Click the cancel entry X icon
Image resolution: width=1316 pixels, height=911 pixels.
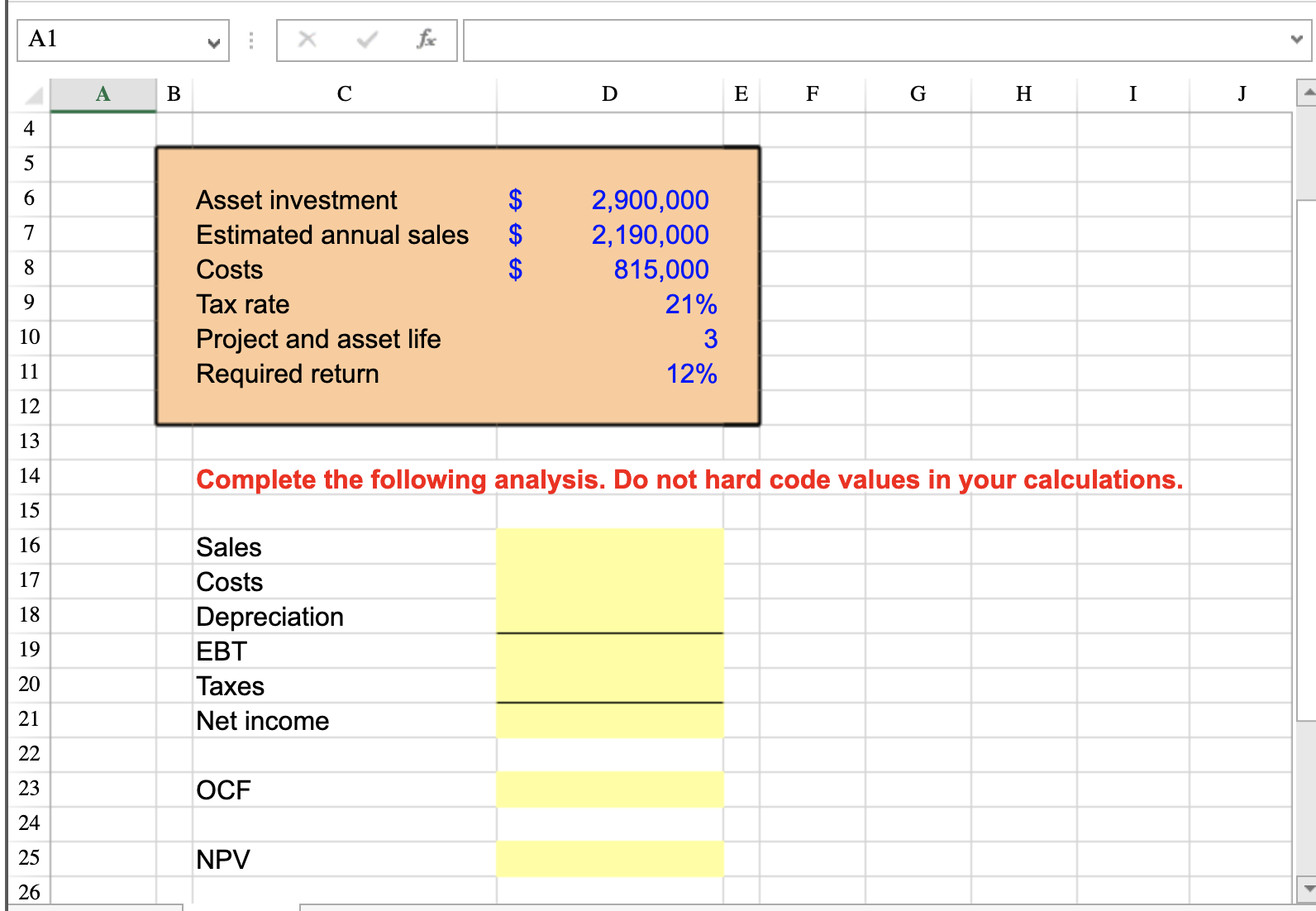(307, 39)
